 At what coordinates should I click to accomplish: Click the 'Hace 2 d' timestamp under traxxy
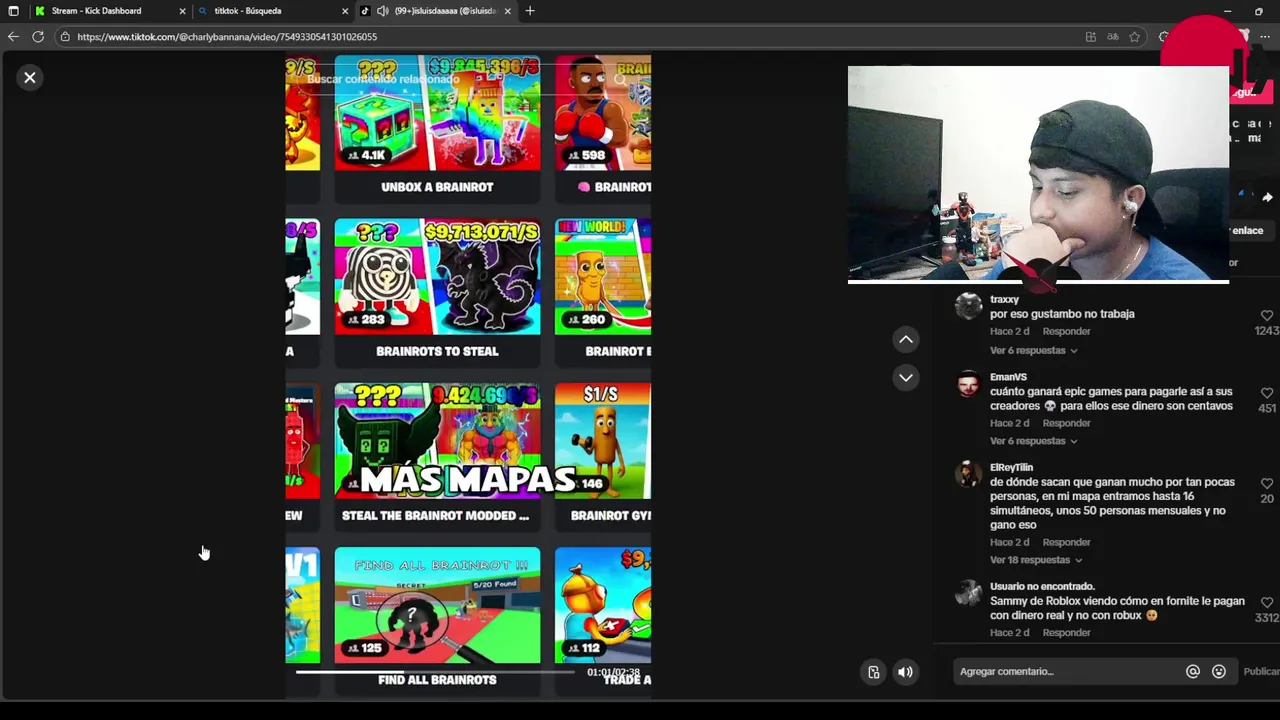[1009, 331]
